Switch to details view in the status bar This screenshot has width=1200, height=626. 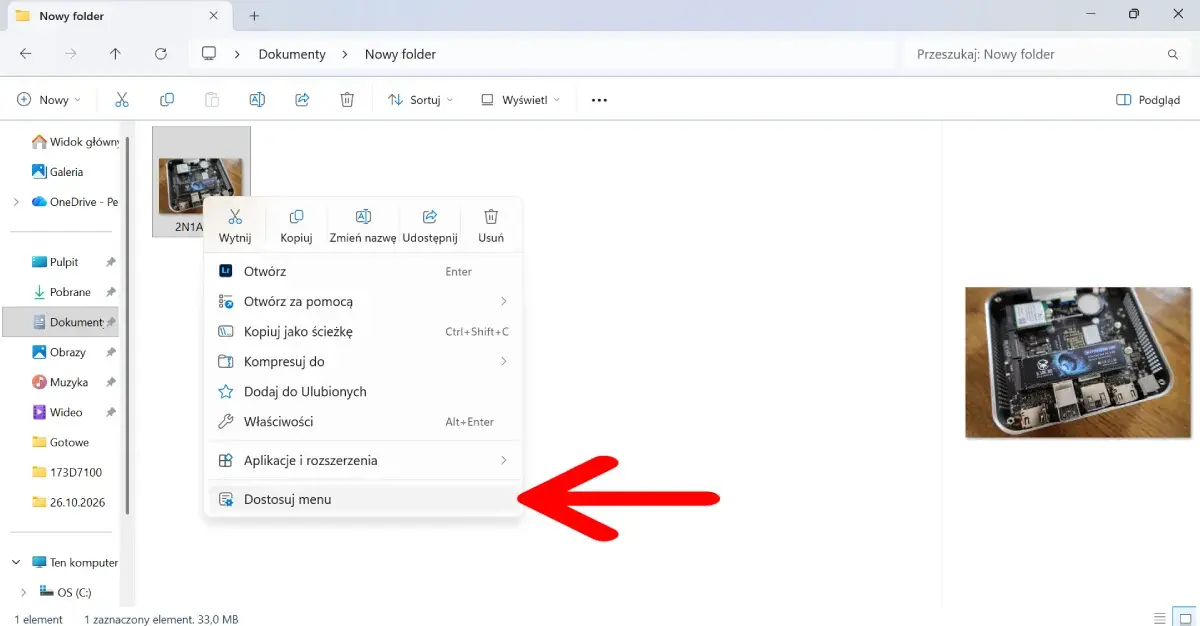point(1159,619)
